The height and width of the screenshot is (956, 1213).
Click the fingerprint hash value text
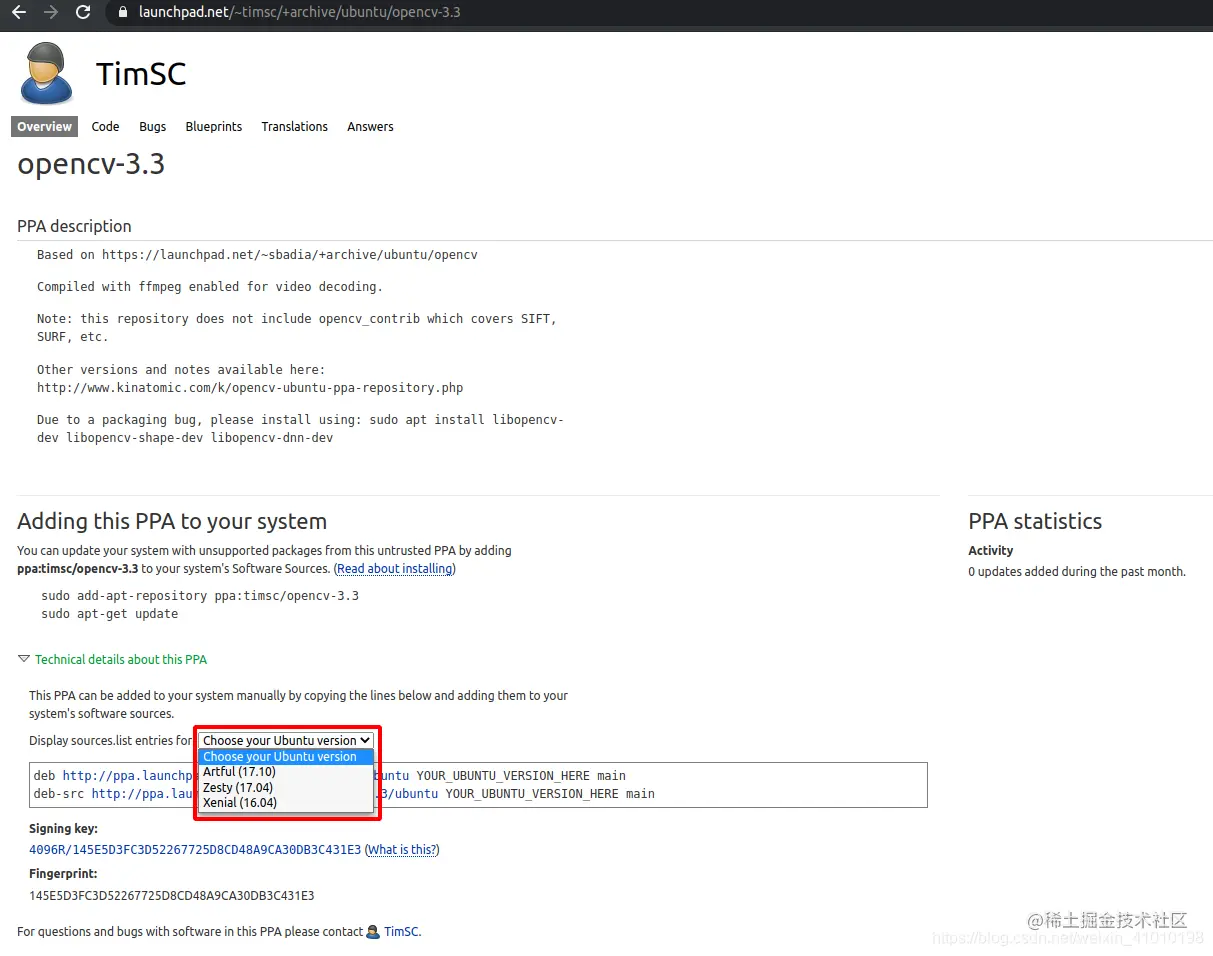coord(172,896)
